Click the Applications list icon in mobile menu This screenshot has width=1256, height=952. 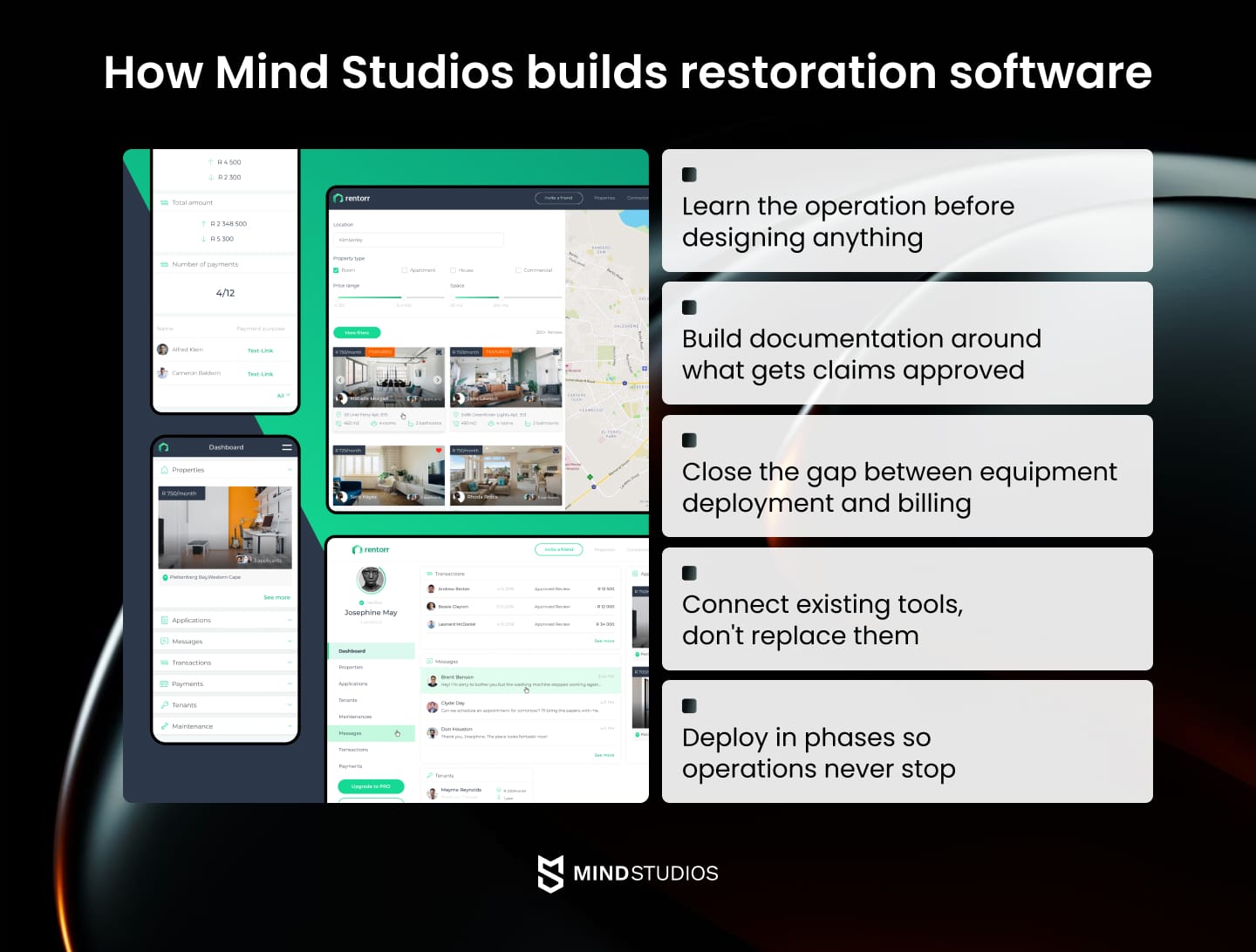click(164, 620)
